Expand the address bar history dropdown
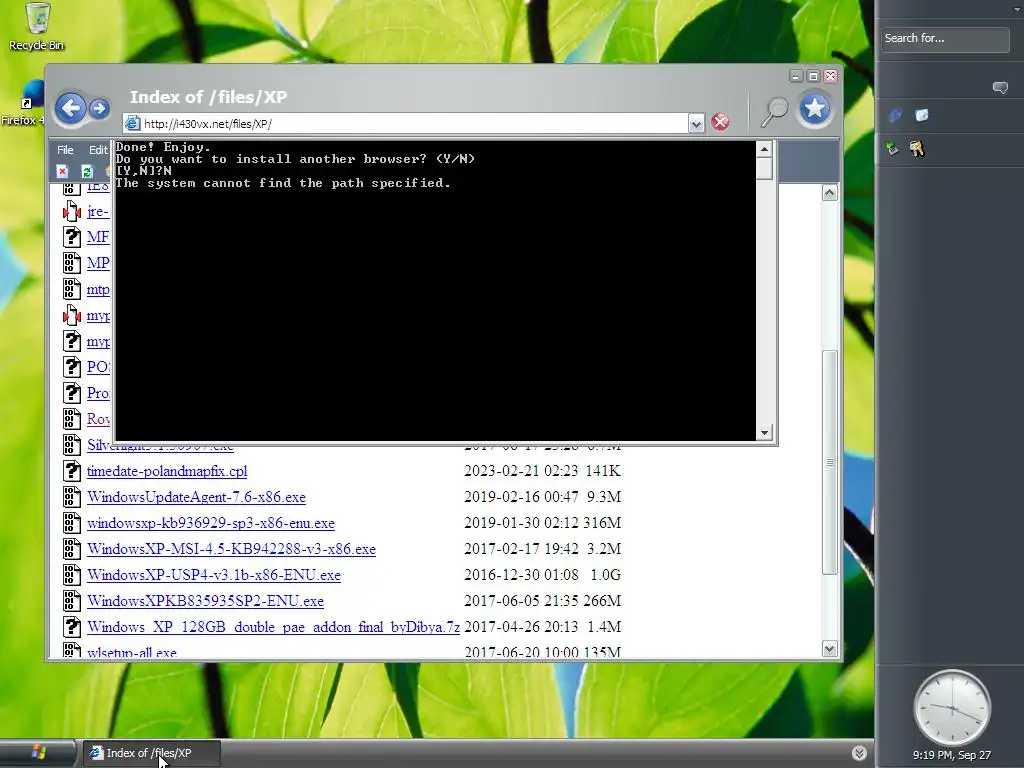The width and height of the screenshot is (1024, 768). click(696, 123)
